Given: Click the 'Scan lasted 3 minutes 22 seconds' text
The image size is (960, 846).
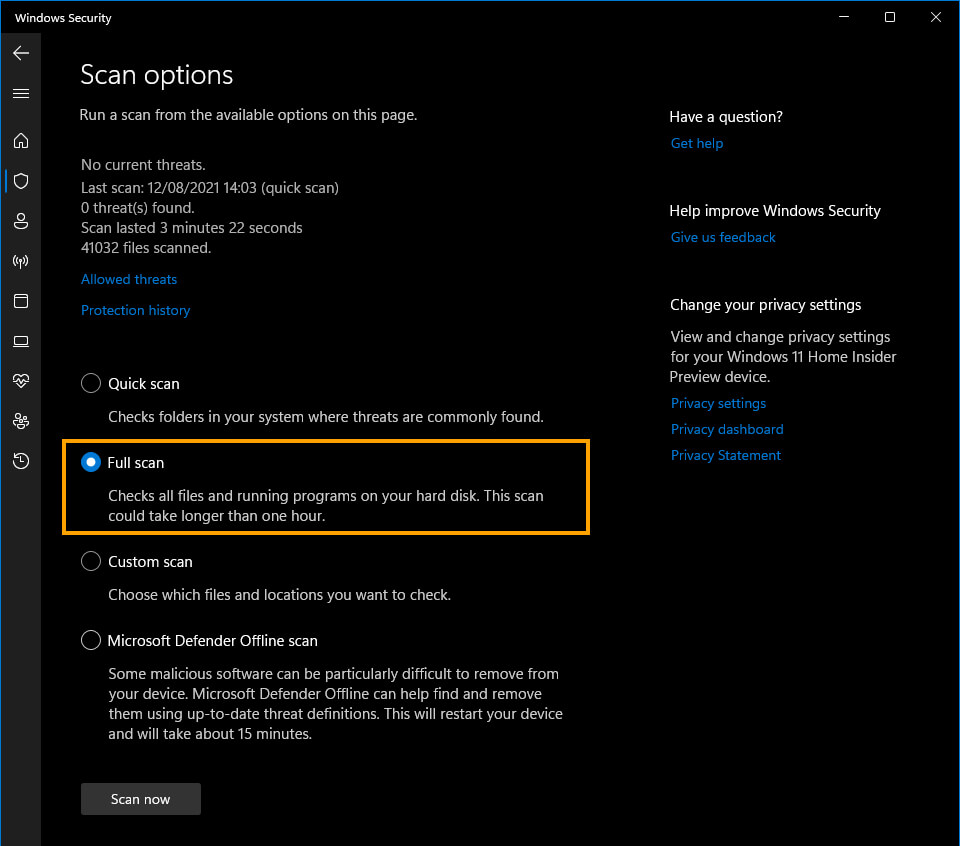Looking at the screenshot, I should [192, 228].
